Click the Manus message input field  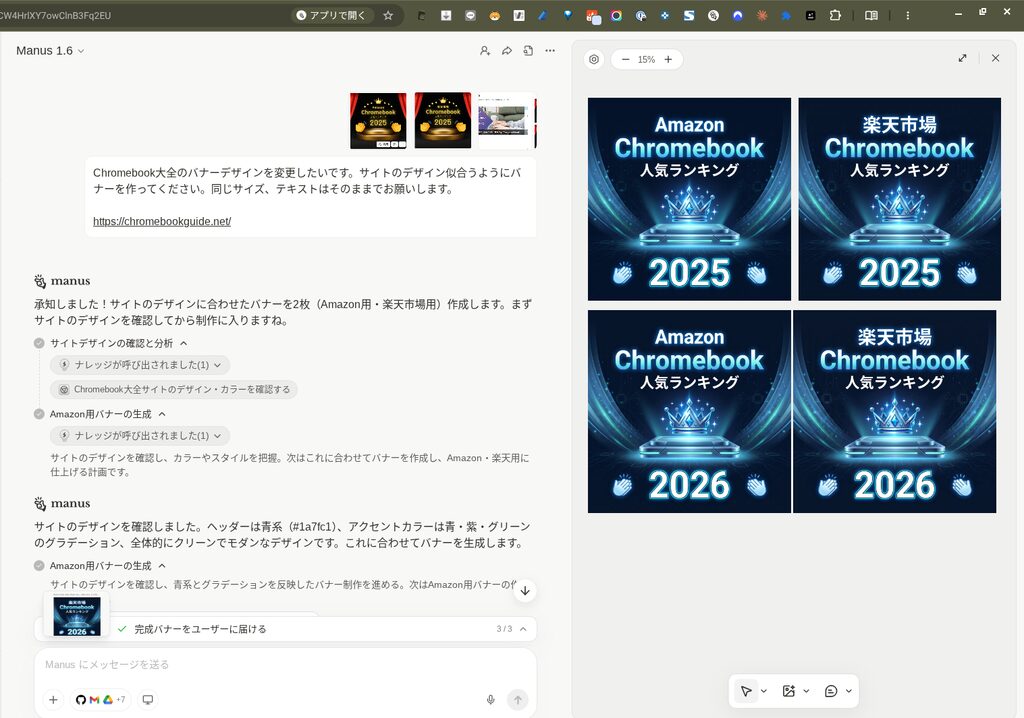[280, 665]
